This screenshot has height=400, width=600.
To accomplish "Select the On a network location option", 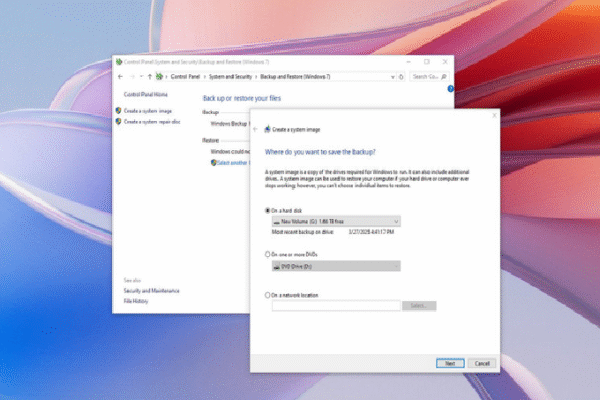I will click(268, 295).
